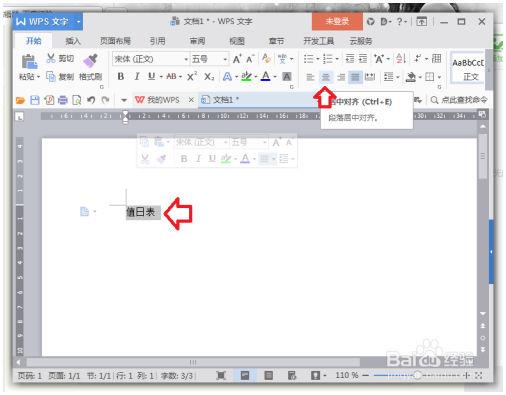Click the 点此查找命令 search command box
This screenshot has height=395, width=506.
(x=459, y=100)
